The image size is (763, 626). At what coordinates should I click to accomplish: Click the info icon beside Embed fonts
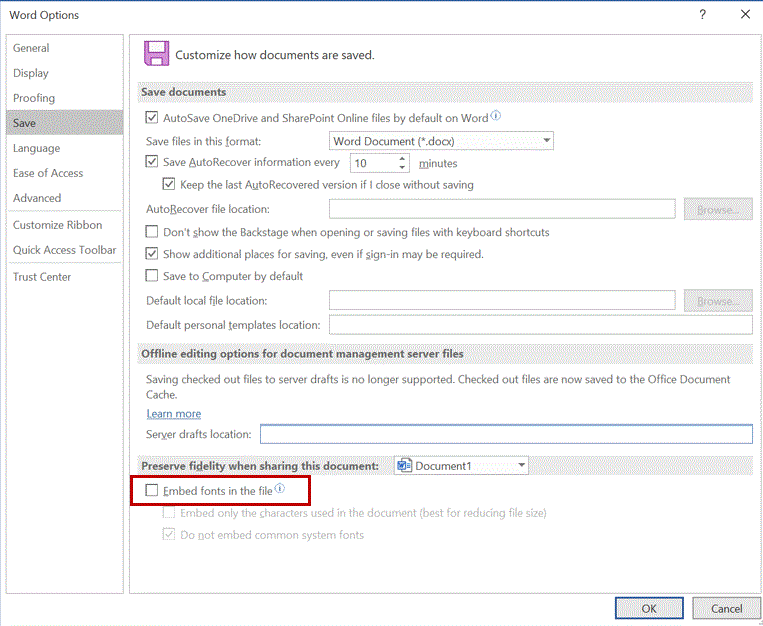tap(280, 489)
